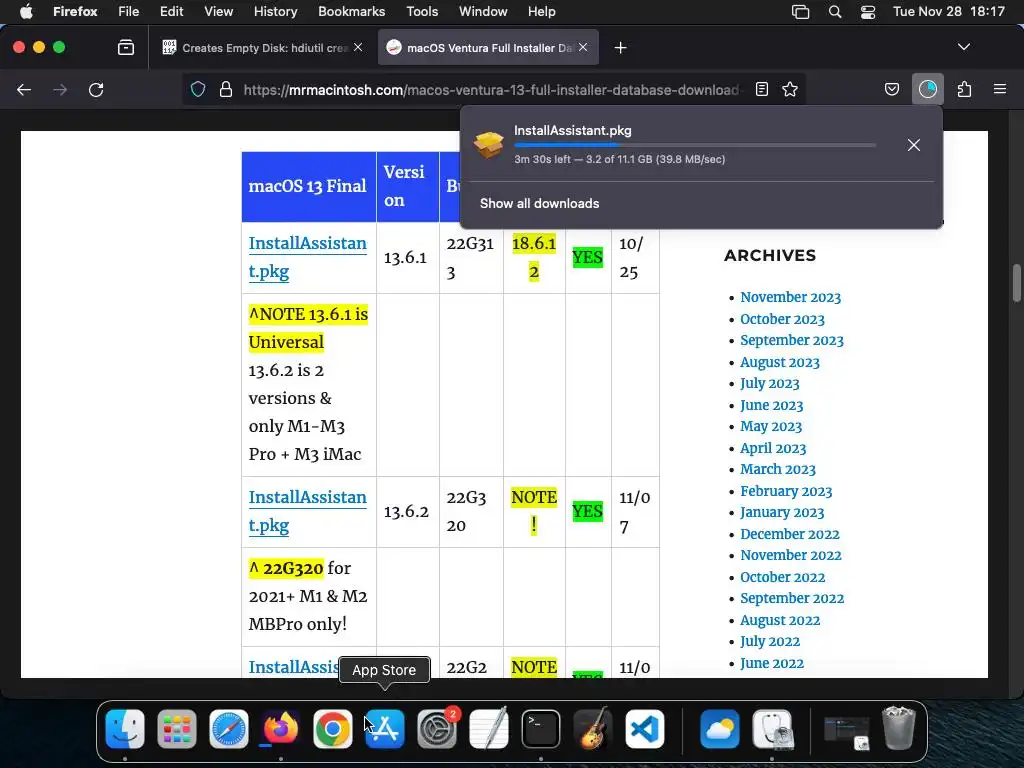Open the September 2022 archive link
Screen dimensions: 1024x768
(792, 598)
